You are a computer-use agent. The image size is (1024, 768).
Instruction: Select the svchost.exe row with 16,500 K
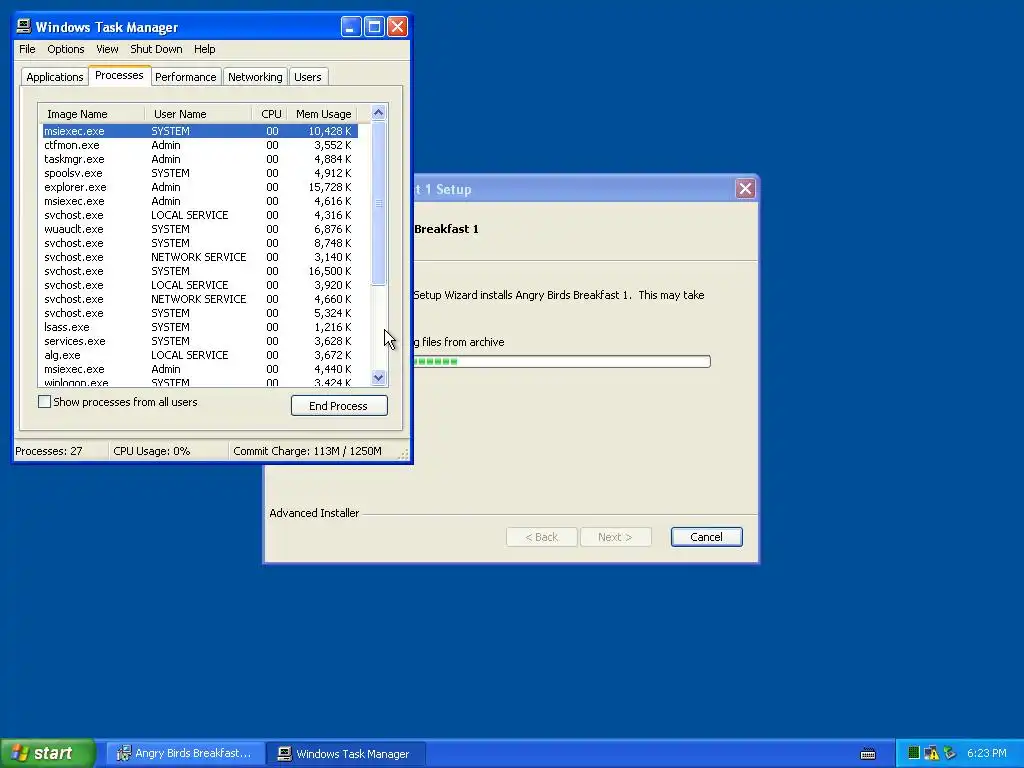(200, 271)
